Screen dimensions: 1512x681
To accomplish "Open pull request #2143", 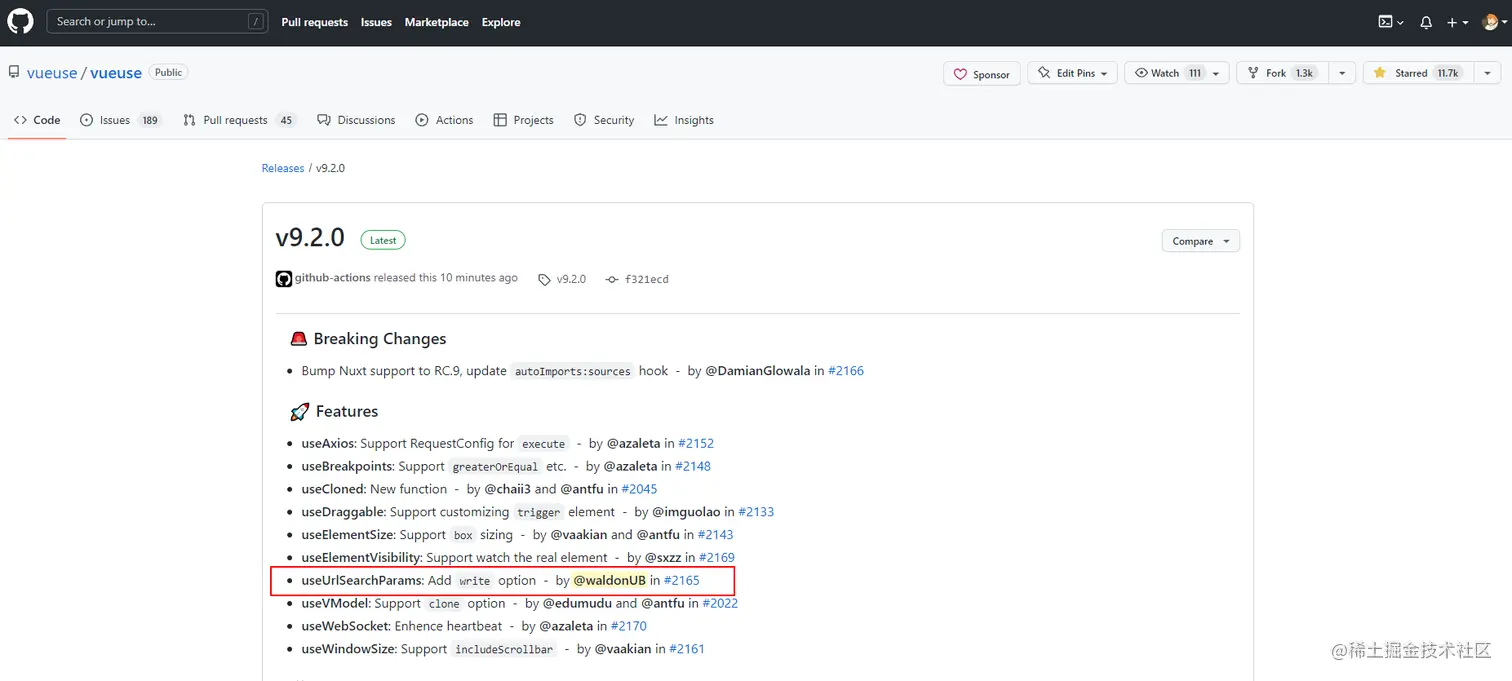I will pyautogui.click(x=716, y=535).
